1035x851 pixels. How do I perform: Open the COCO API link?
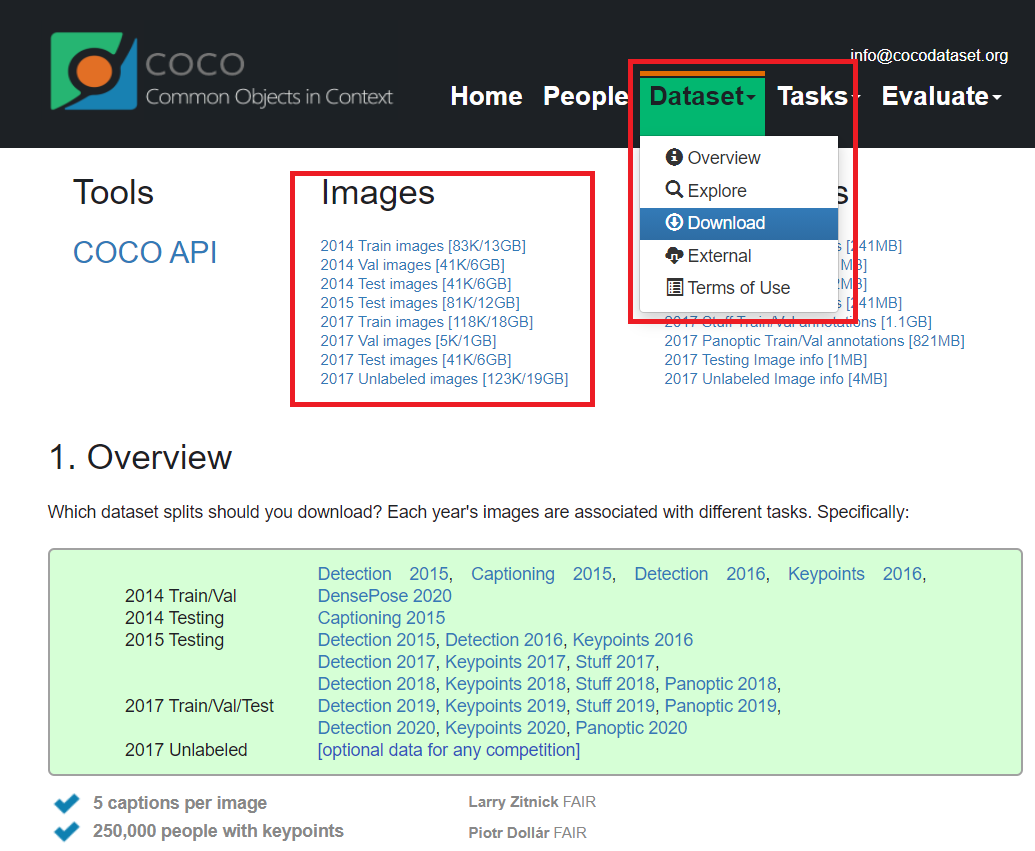(x=145, y=252)
